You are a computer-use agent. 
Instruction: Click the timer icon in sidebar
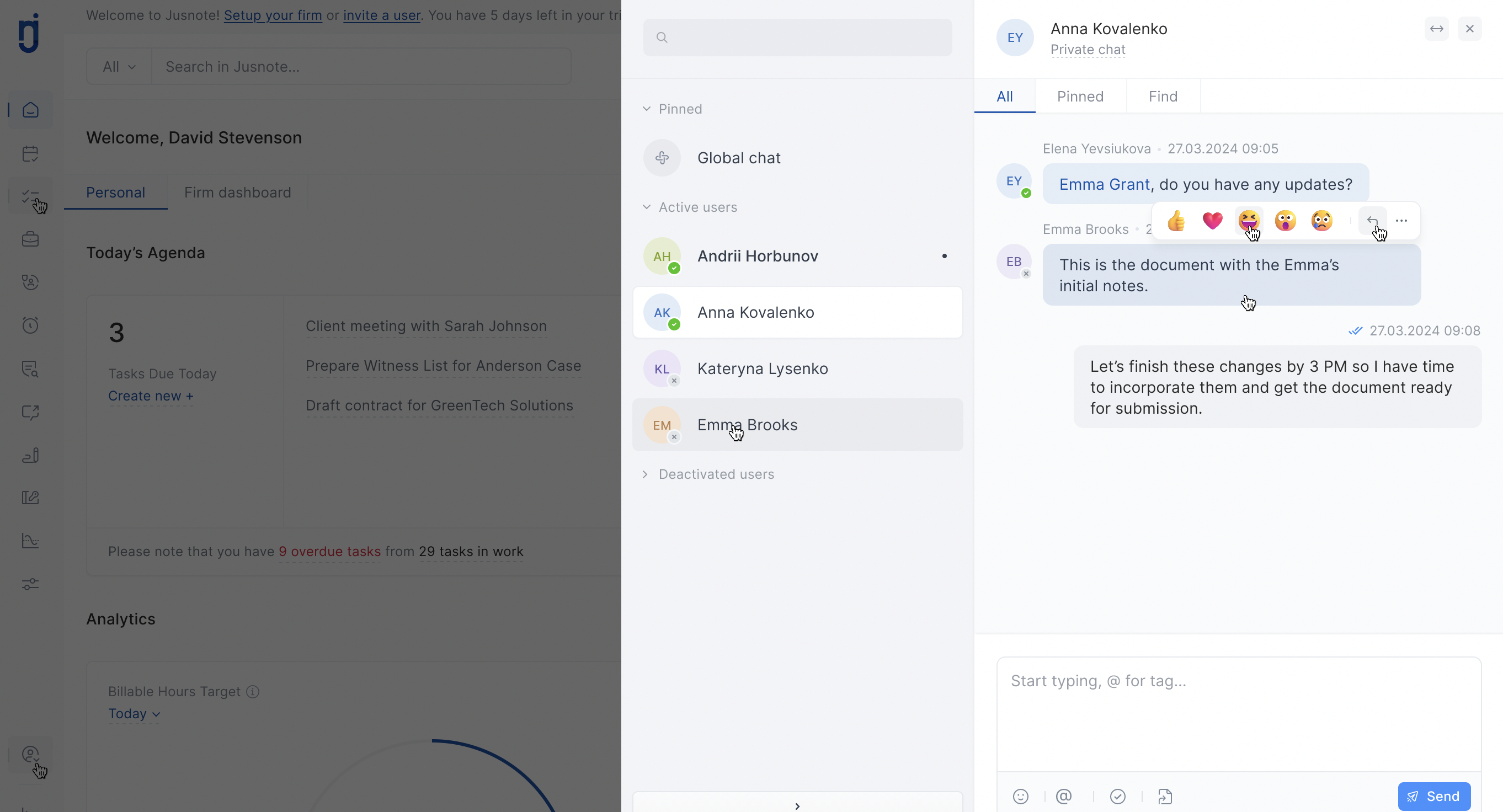point(30,325)
